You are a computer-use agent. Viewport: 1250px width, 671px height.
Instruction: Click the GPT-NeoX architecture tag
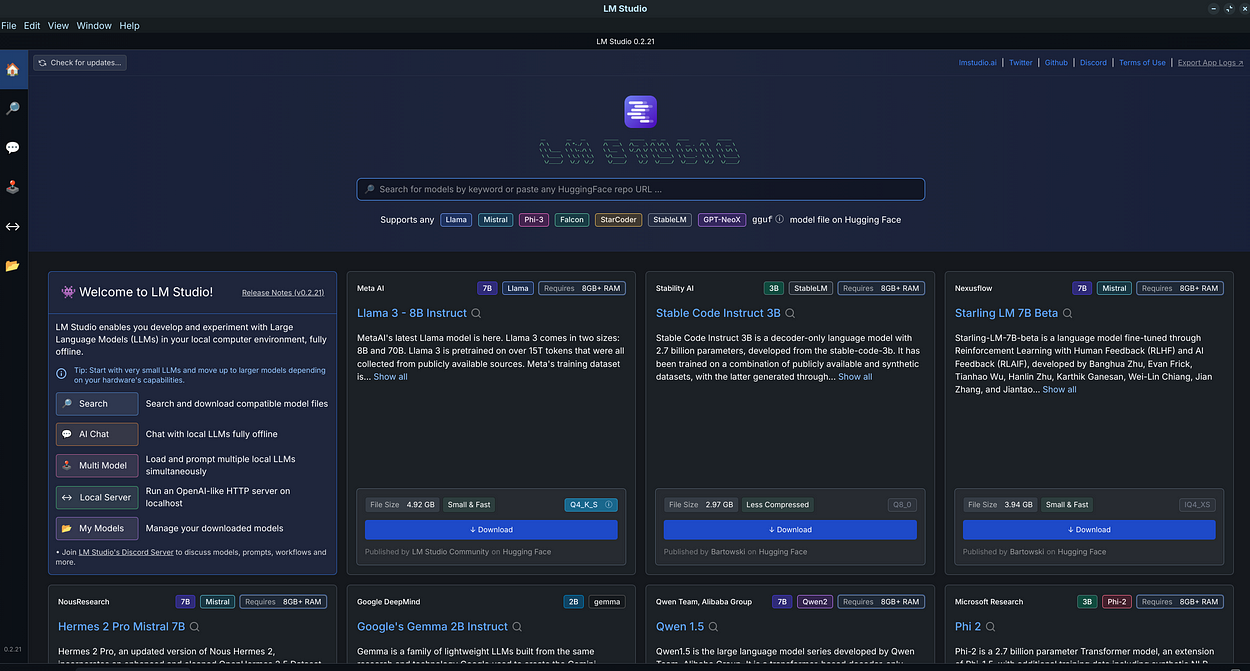click(x=721, y=220)
